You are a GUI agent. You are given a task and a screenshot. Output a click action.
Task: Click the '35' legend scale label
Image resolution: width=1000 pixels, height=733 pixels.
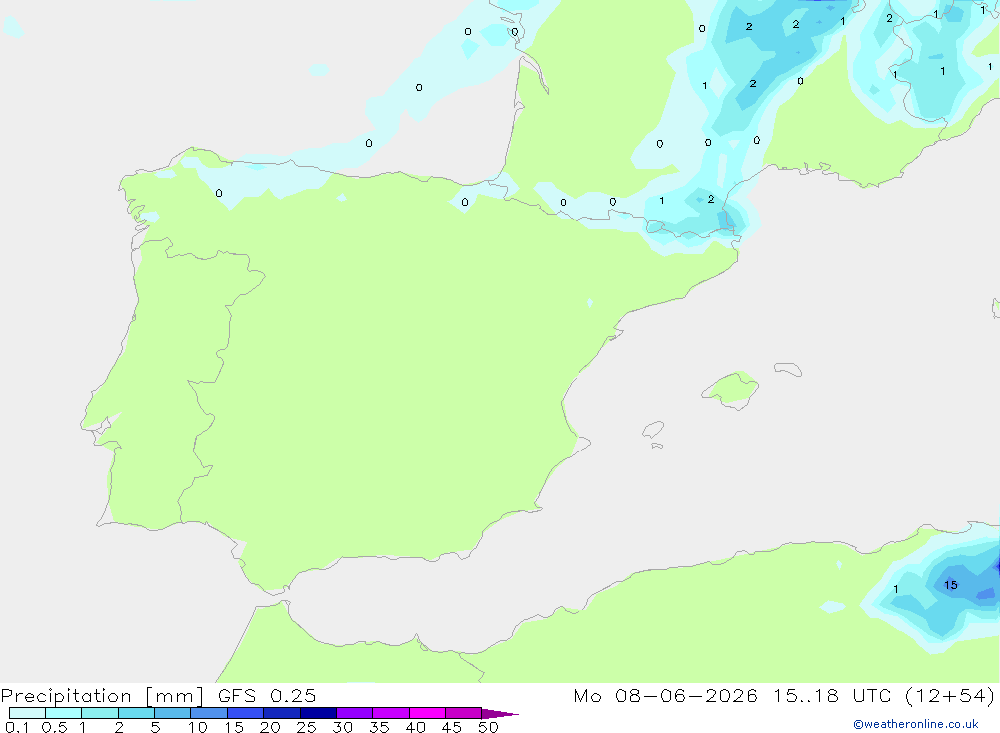(379, 727)
